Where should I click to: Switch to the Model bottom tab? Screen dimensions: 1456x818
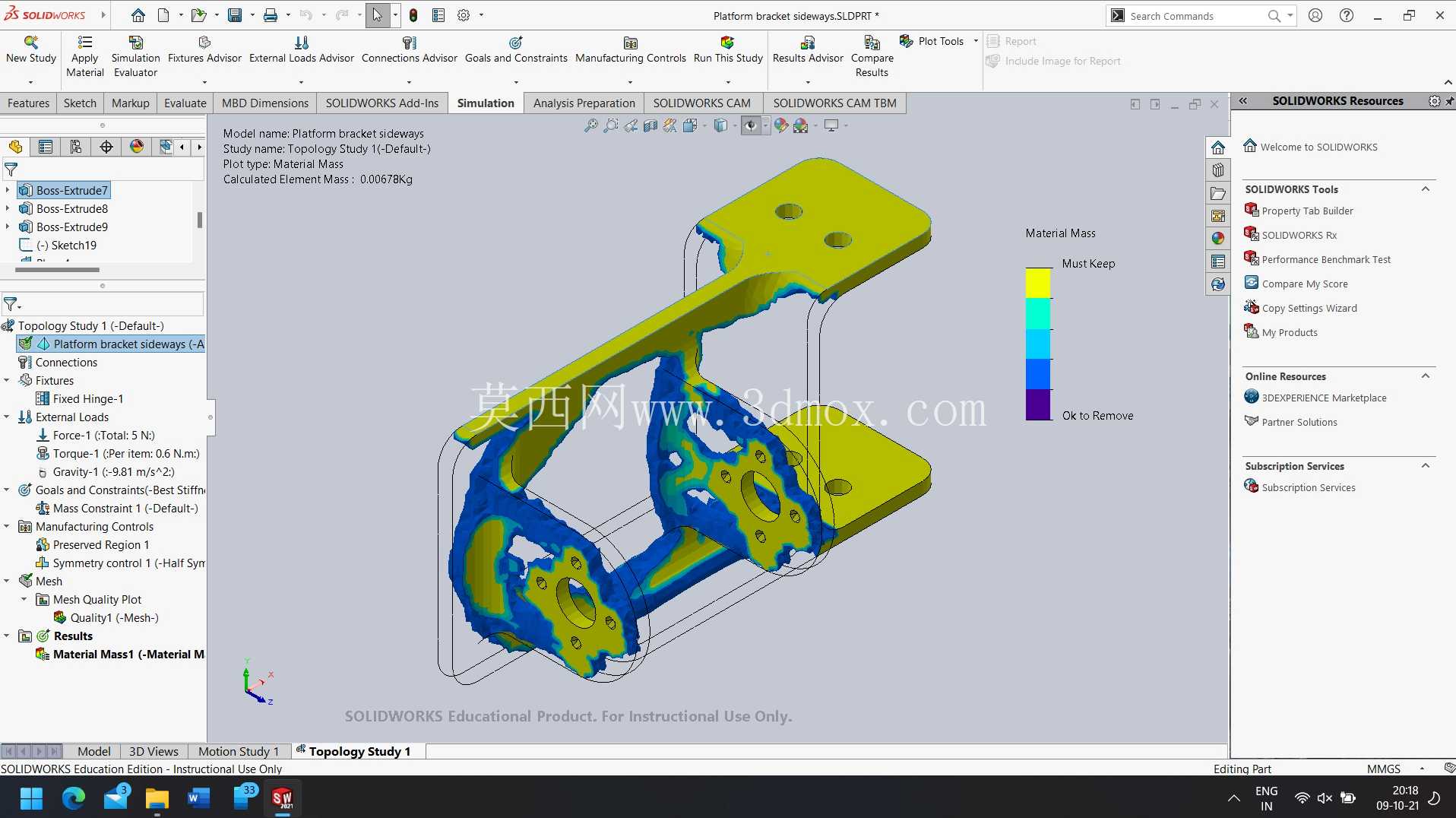[x=93, y=751]
